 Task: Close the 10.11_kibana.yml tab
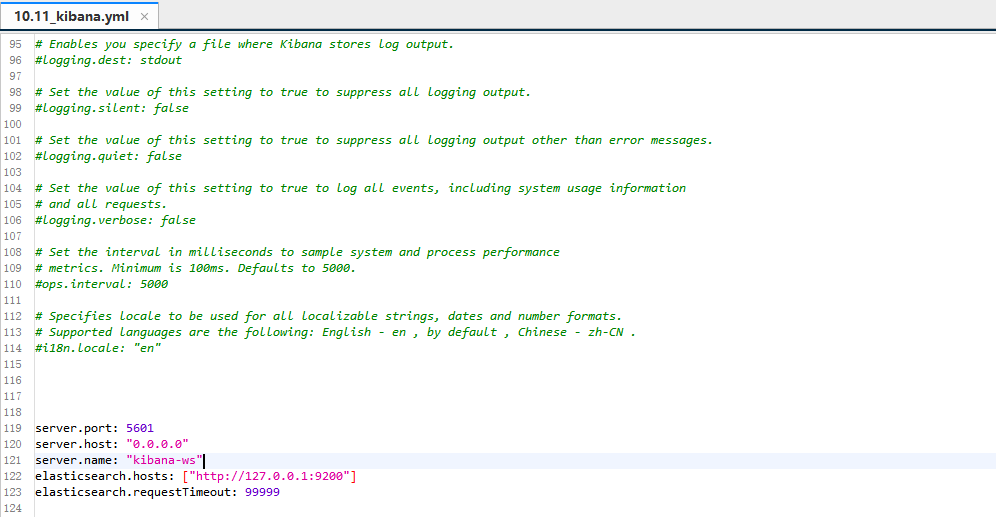[x=144, y=17]
